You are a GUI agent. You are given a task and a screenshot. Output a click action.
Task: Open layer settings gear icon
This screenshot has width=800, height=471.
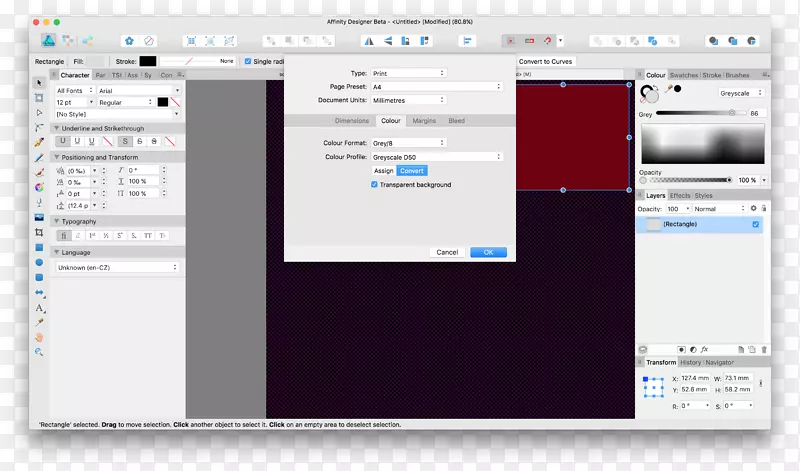tap(753, 209)
